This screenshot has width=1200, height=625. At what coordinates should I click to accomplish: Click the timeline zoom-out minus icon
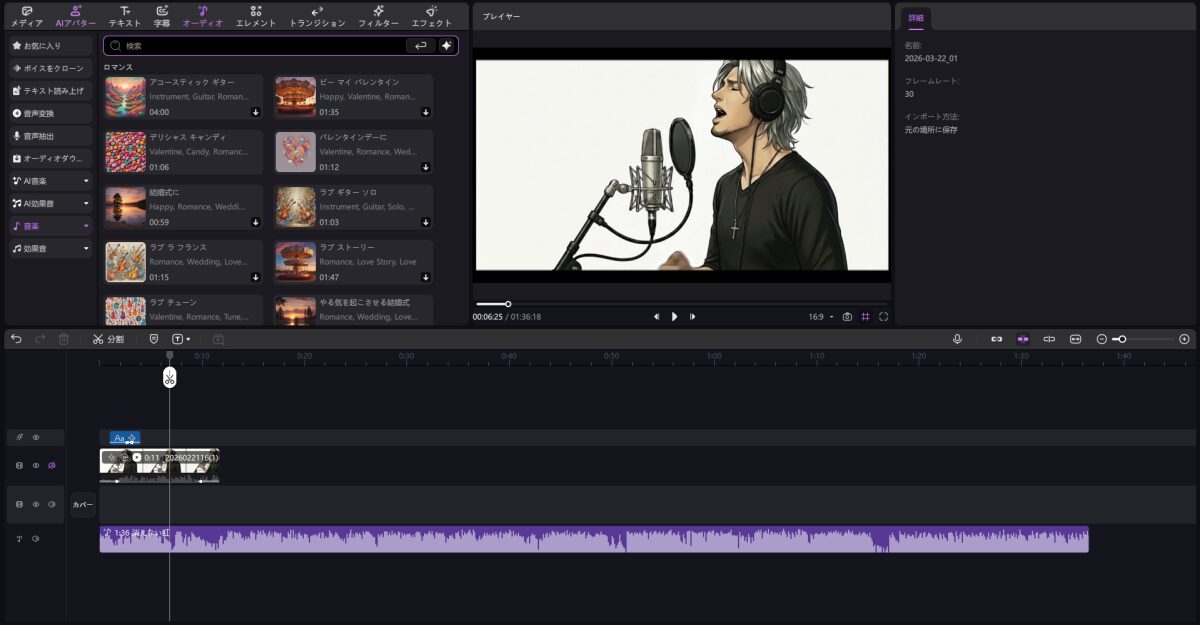coord(1102,339)
